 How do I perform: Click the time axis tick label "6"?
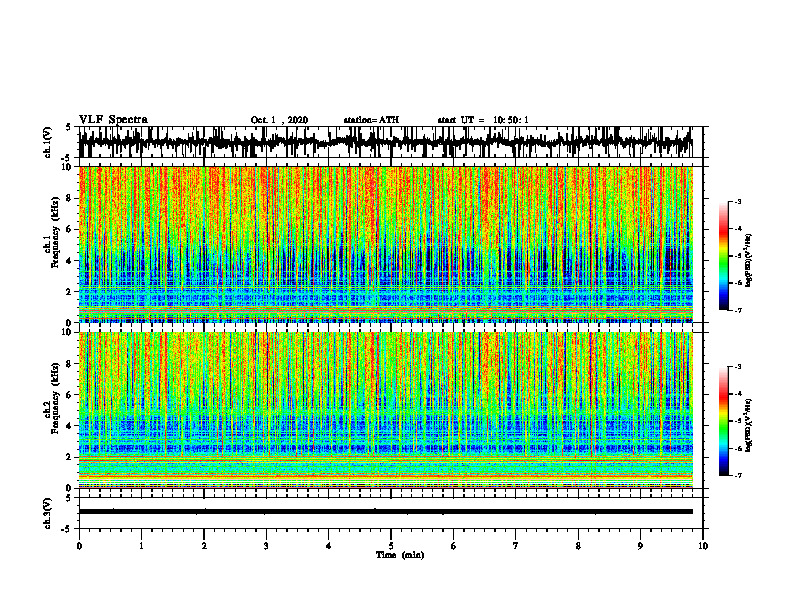(454, 546)
